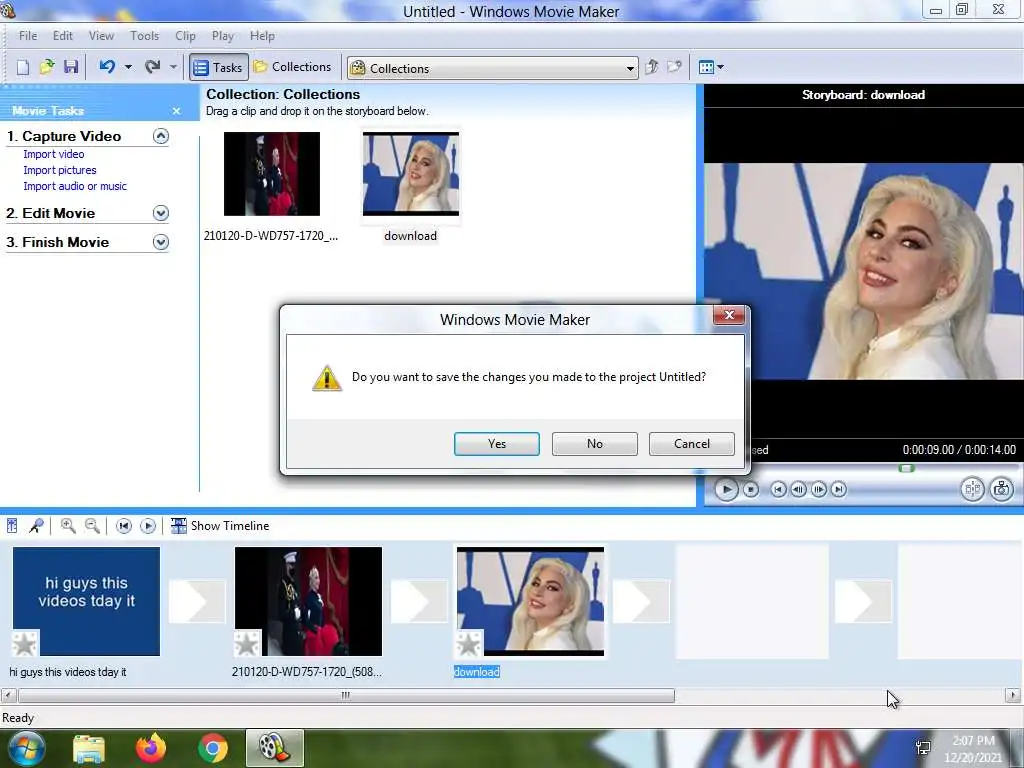Click the Undo arrow icon

point(108,67)
